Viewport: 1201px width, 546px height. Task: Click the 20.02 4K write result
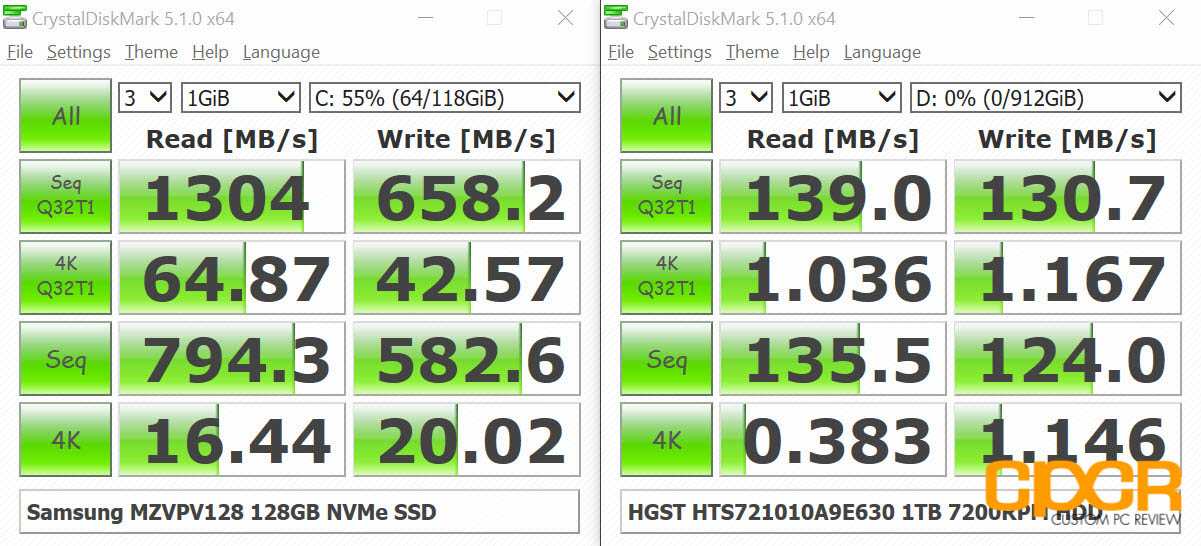(467, 438)
